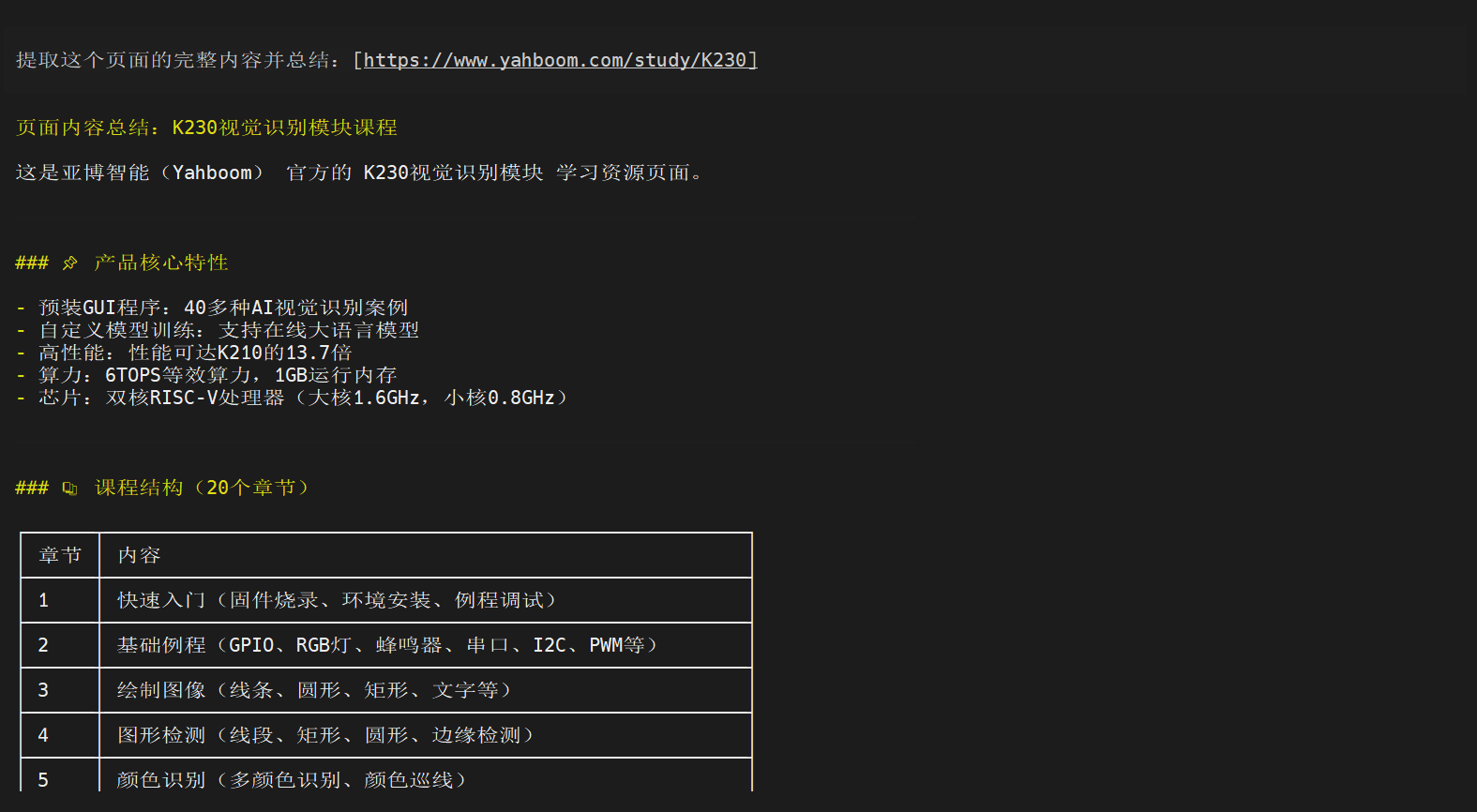
Task: Click chapter number 2 cell
Action: [x=60, y=645]
